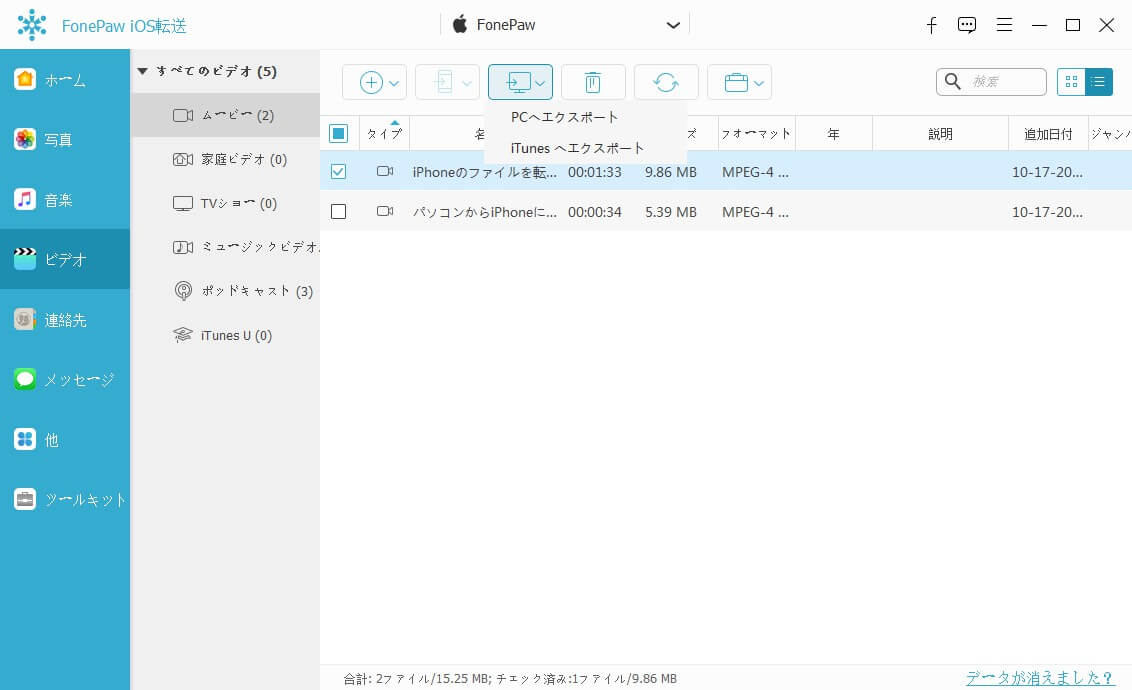Open the hamburger menu icon
1132x690 pixels.
pyautogui.click(x=1004, y=25)
